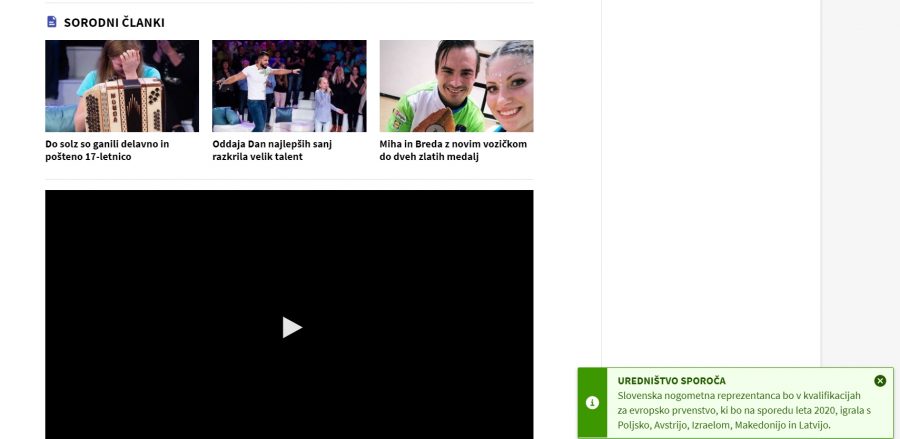This screenshot has width=900, height=439.
Task: Play the video in the black player
Action: pos(292,327)
